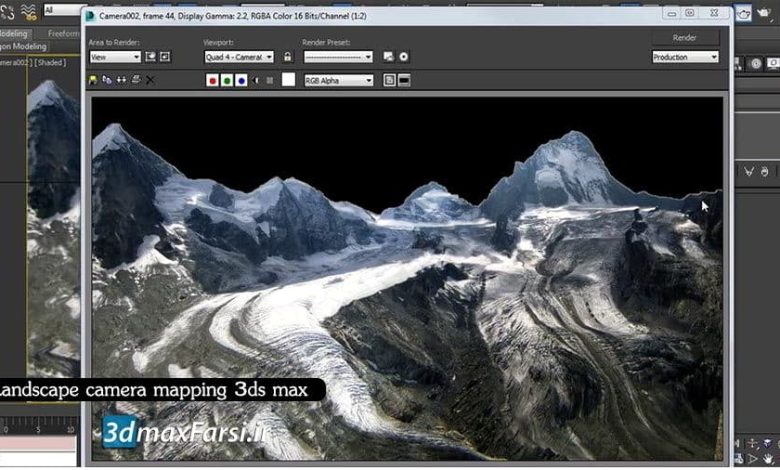Open the Environment and Effects dialog icon
Viewport: 780px width, 470px height.
coord(404,57)
